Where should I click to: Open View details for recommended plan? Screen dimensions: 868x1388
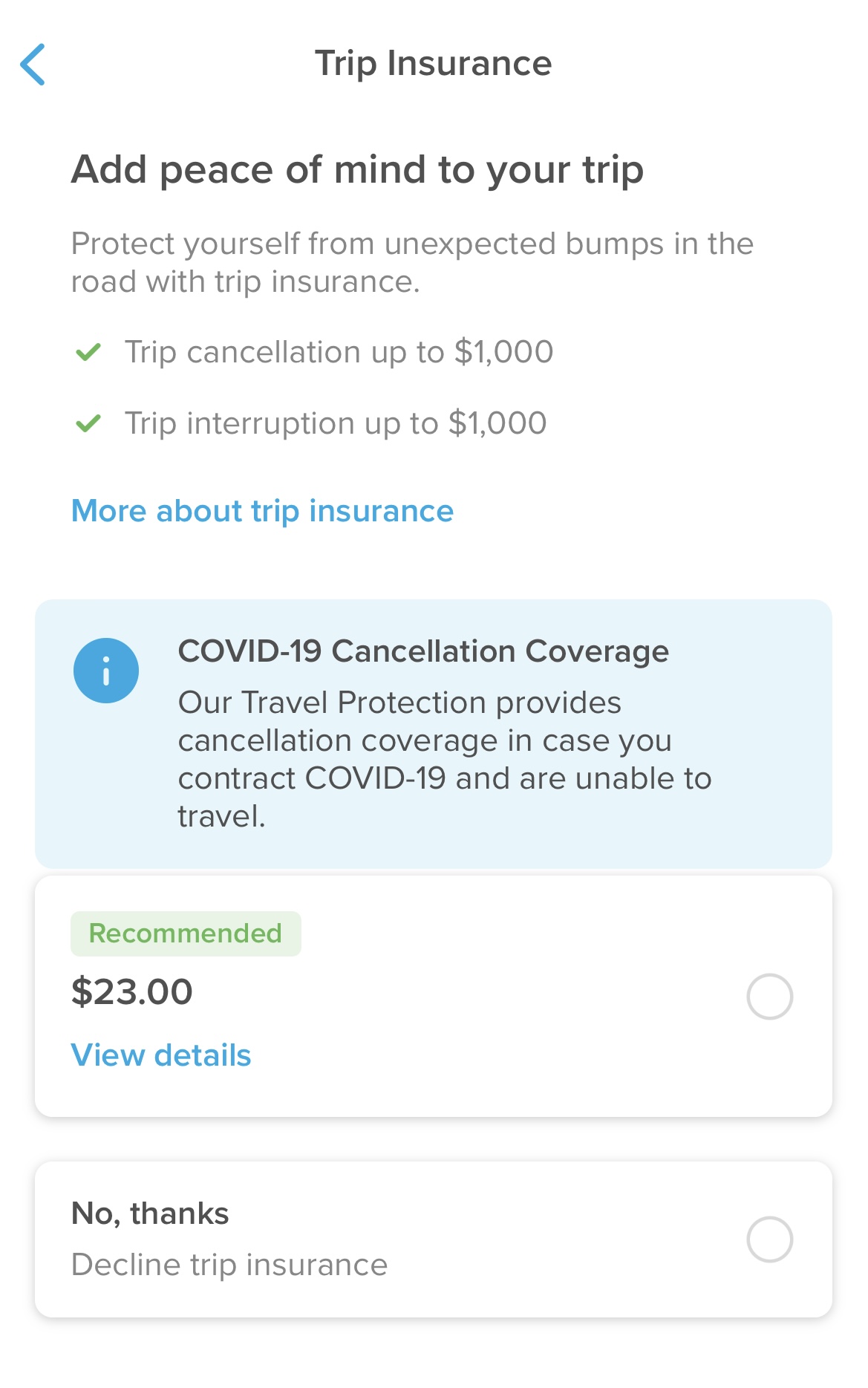pyautogui.click(x=161, y=1055)
